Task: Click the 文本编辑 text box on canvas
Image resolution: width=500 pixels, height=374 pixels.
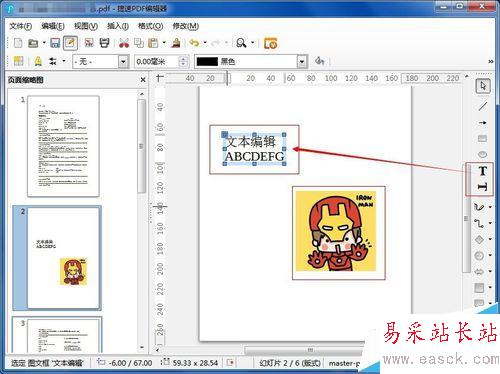Action: [254, 149]
